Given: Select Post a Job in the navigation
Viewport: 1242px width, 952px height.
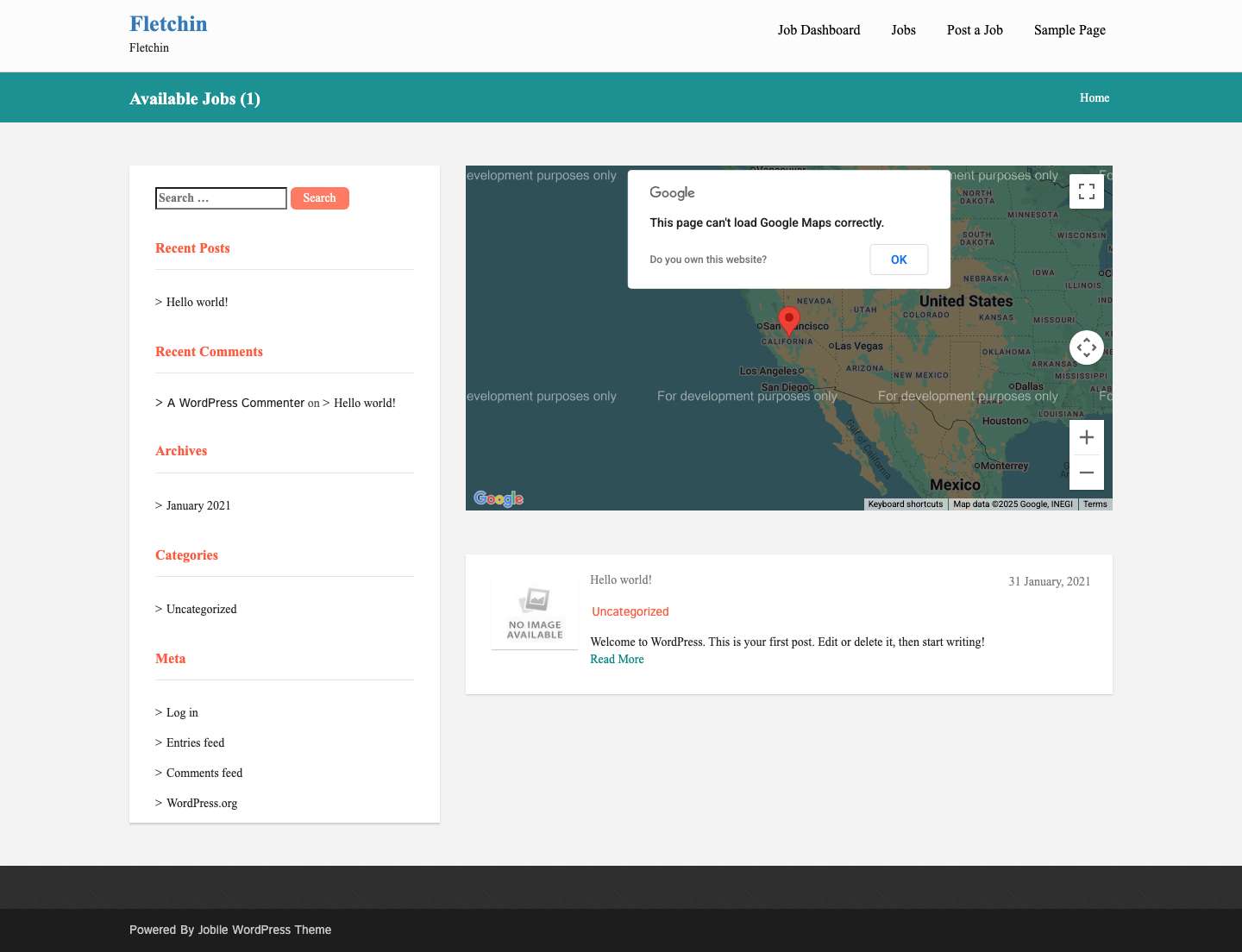Looking at the screenshot, I should (975, 30).
